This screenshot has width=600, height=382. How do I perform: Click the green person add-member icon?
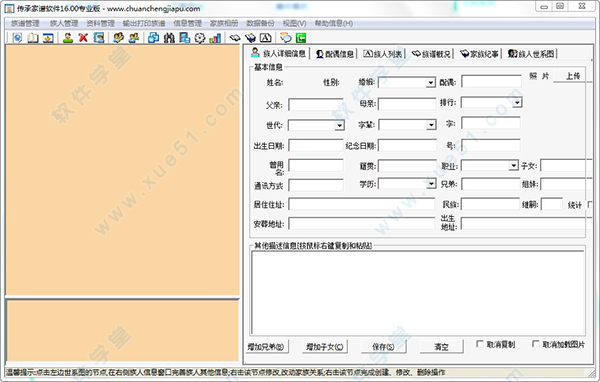(68, 38)
